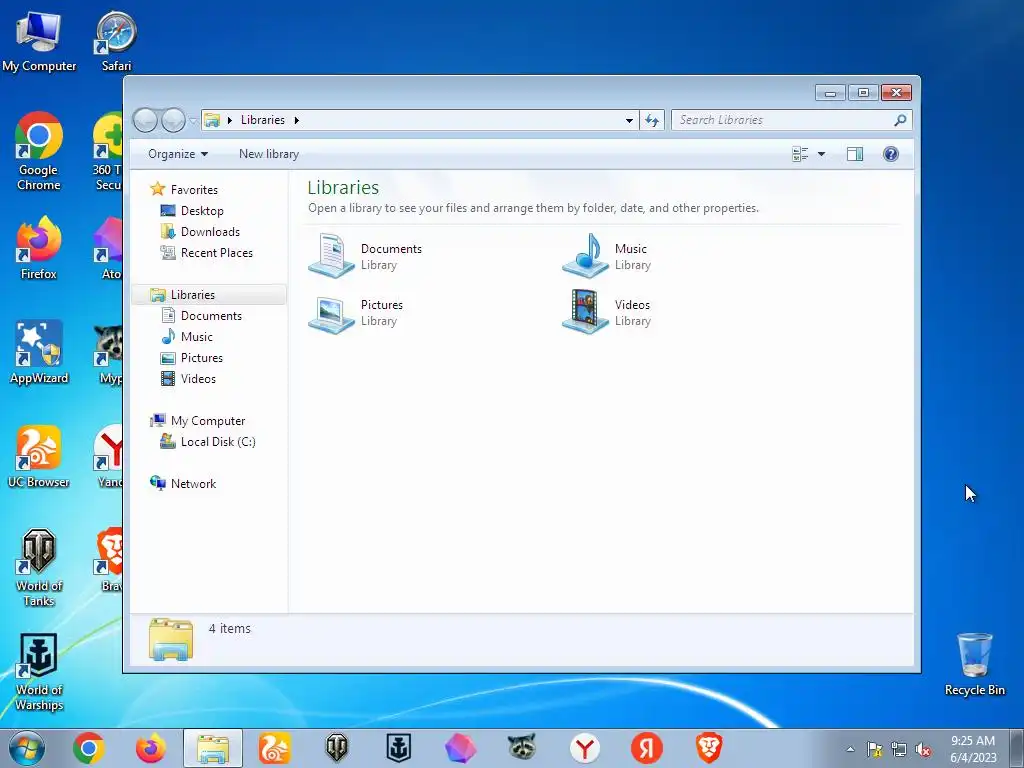
Task: Select the UC Browser desktop shortcut
Action: click(x=39, y=456)
